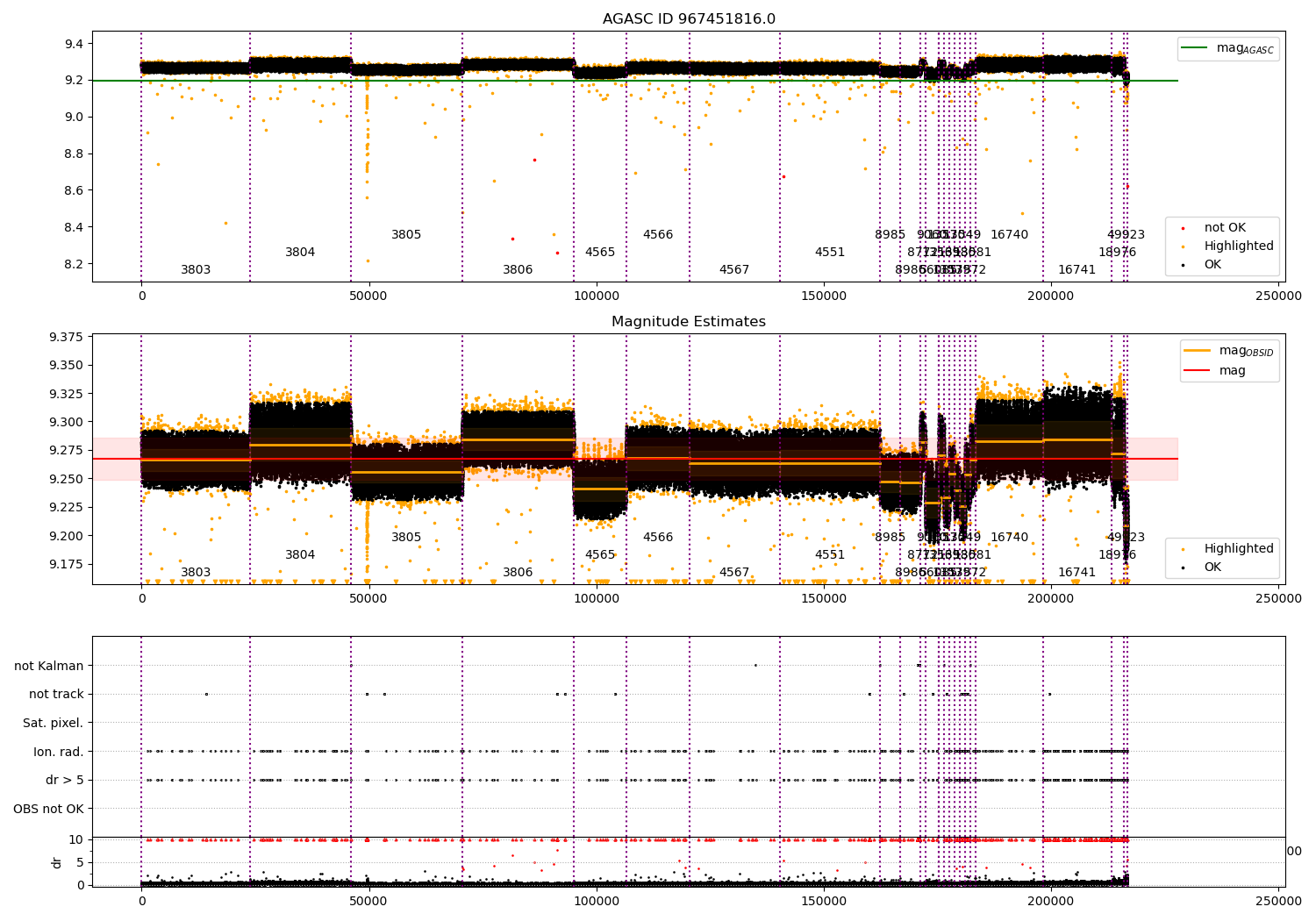1316x921 pixels.
Task: Click OBSID label 3803 in Magnitude Estimates panel
Action: coord(196,573)
